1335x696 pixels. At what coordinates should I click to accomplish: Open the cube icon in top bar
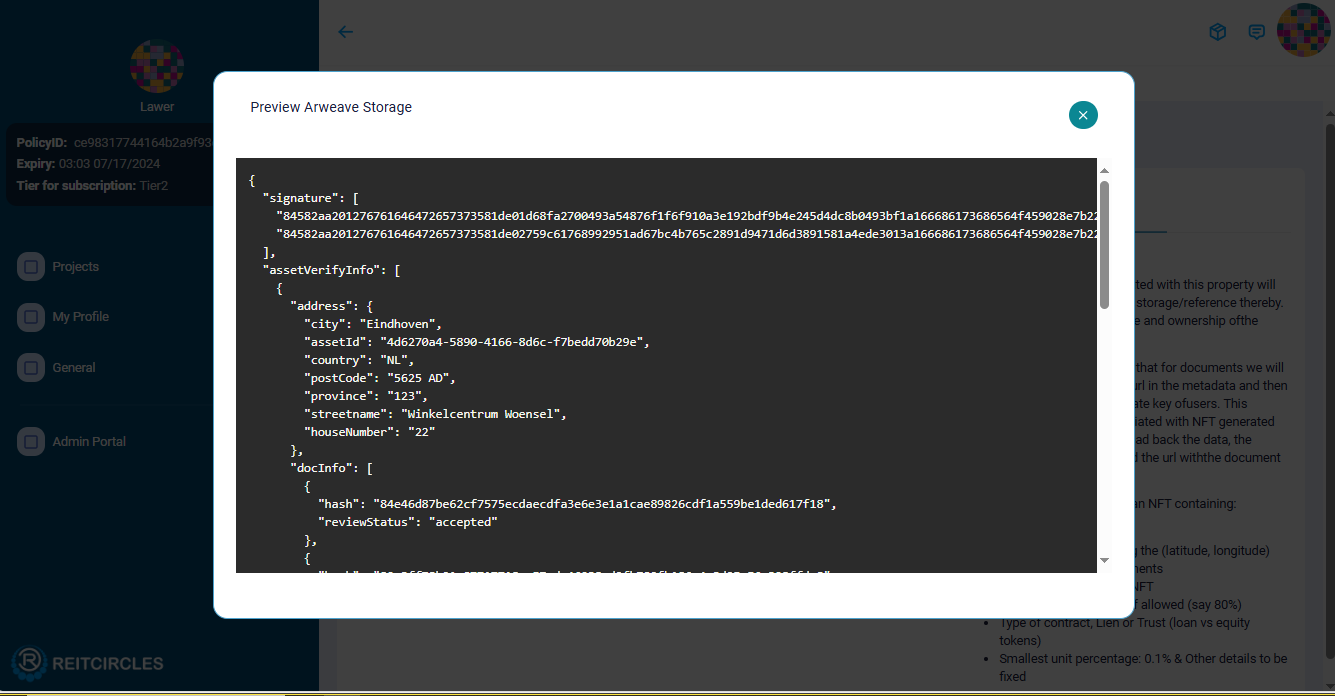pos(1217,32)
